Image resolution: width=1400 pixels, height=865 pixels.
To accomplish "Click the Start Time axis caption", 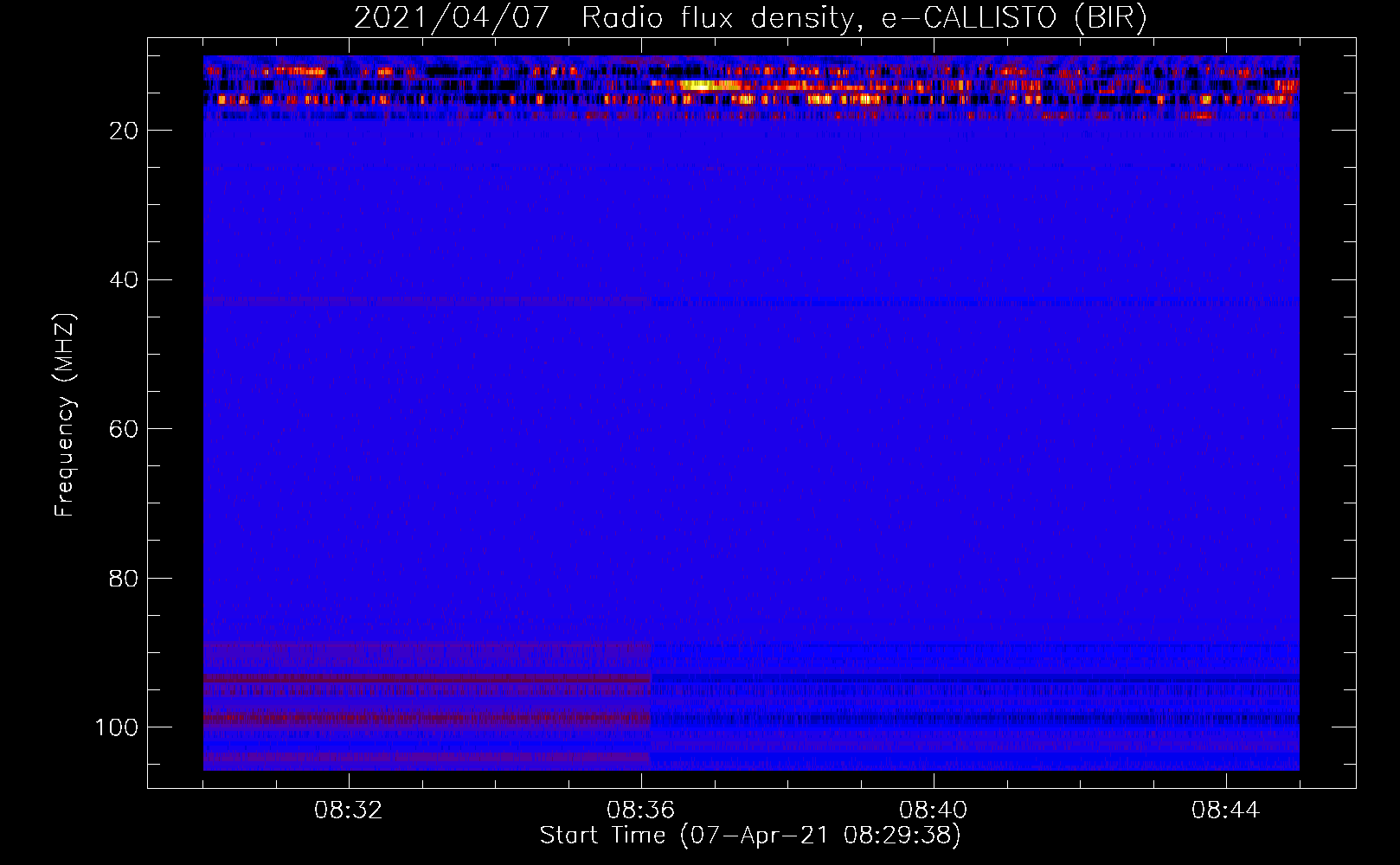I will pos(750,836).
